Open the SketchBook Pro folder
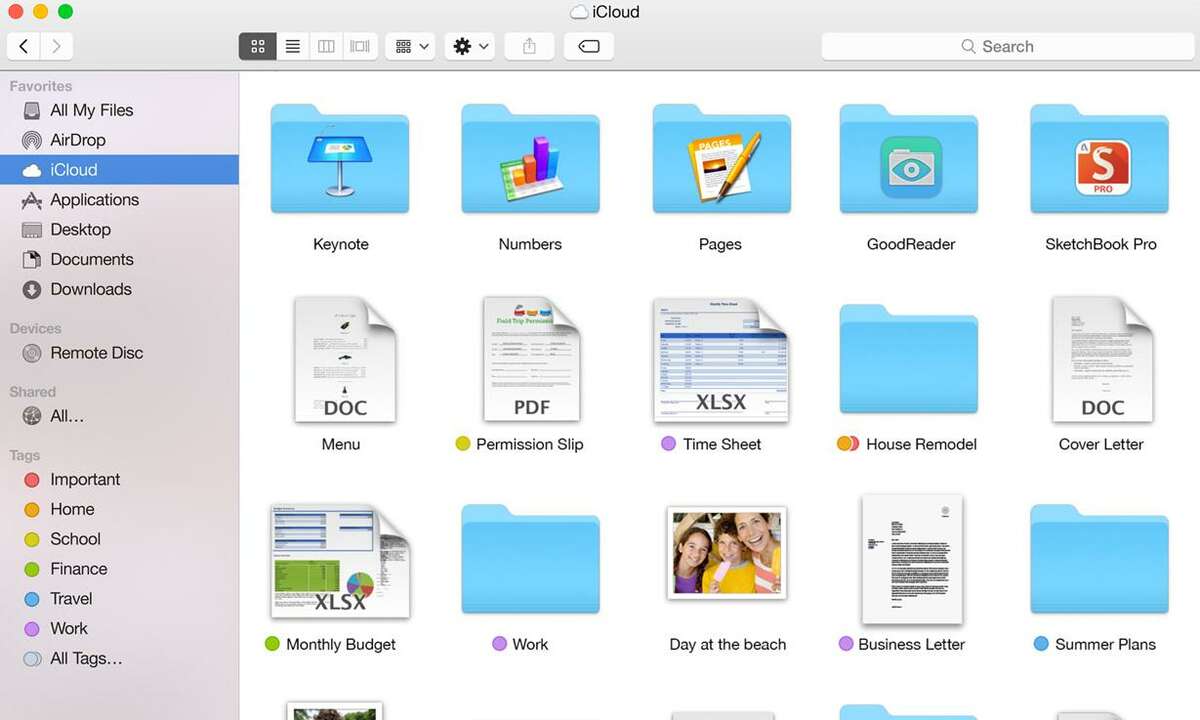The width and height of the screenshot is (1200, 720). click(x=1099, y=160)
